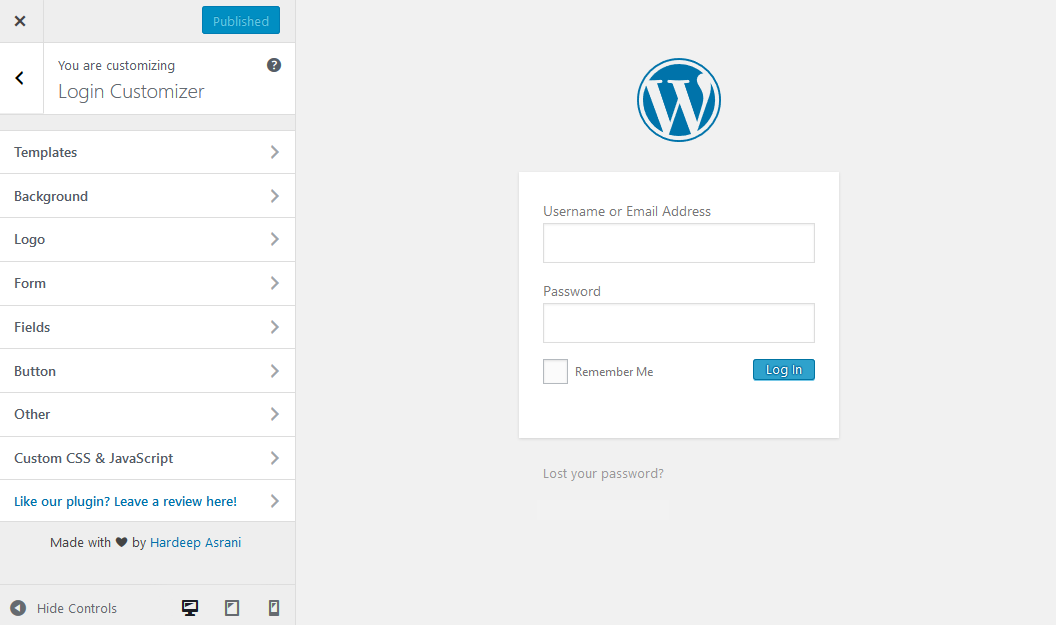Screen dimensions: 1056x625
Task: Check the Remember Me checkbox
Action: 555,371
